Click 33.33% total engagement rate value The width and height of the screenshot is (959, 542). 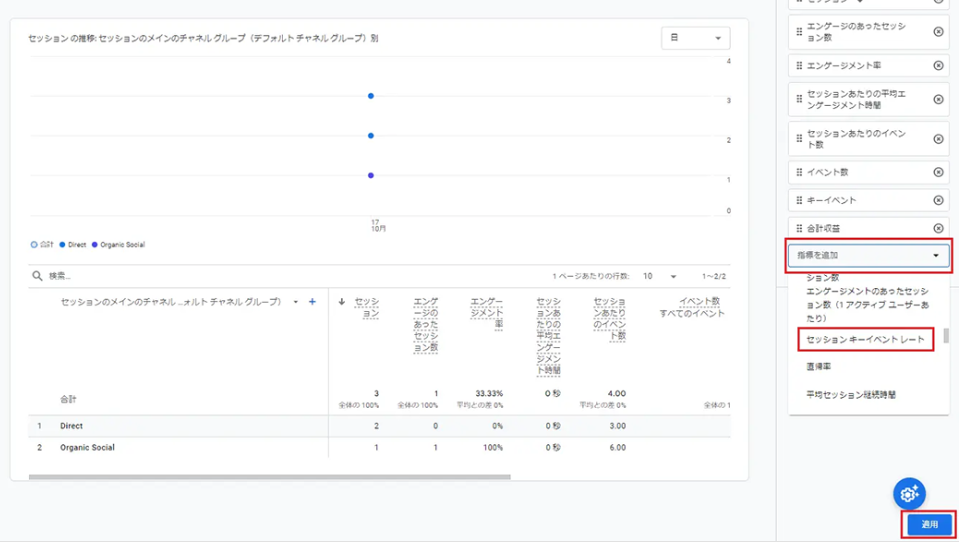(x=489, y=393)
